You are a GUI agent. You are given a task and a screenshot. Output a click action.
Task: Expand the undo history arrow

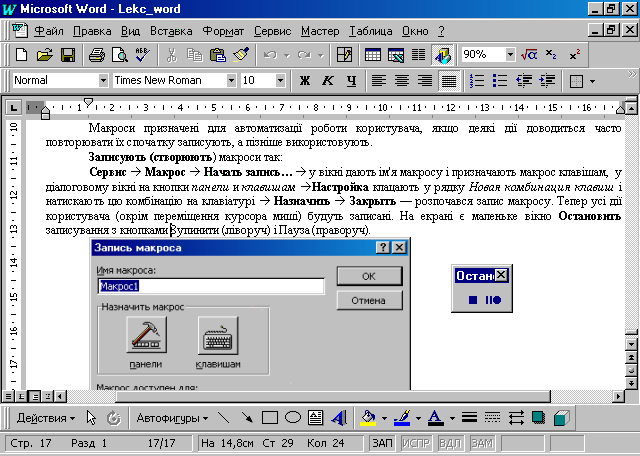287,55
